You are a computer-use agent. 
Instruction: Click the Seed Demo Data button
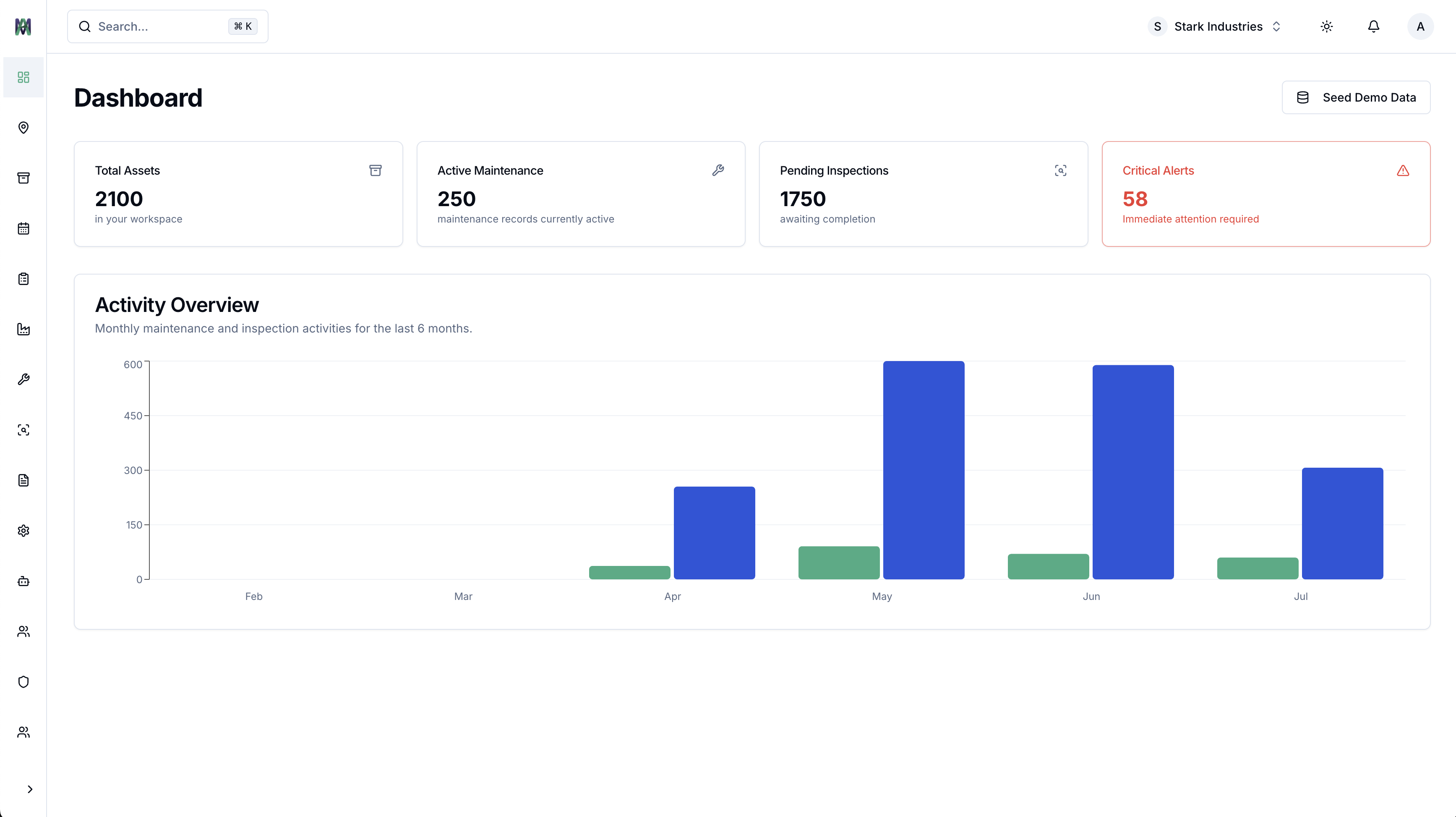[x=1355, y=97]
